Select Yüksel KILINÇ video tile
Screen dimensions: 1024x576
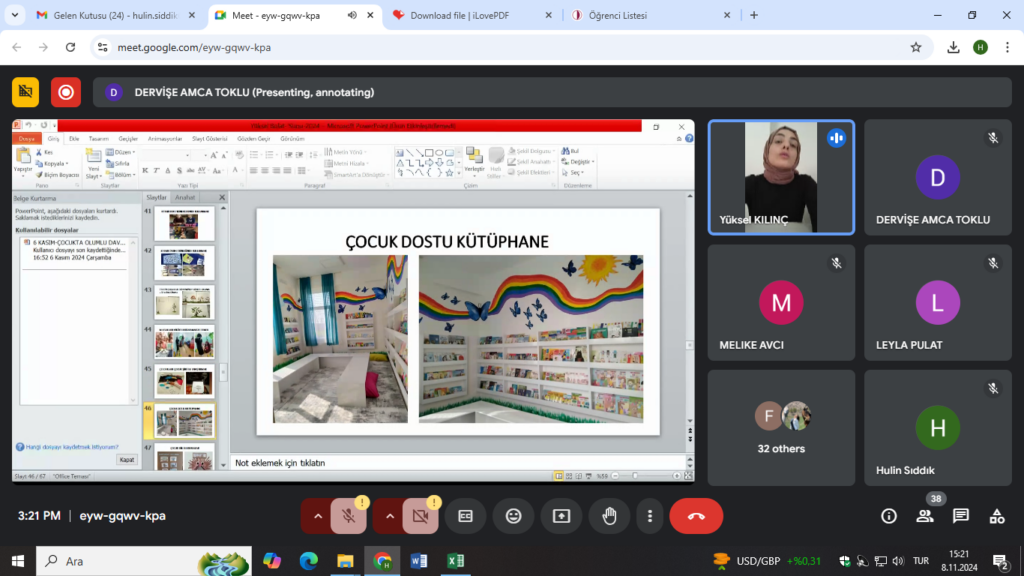781,177
